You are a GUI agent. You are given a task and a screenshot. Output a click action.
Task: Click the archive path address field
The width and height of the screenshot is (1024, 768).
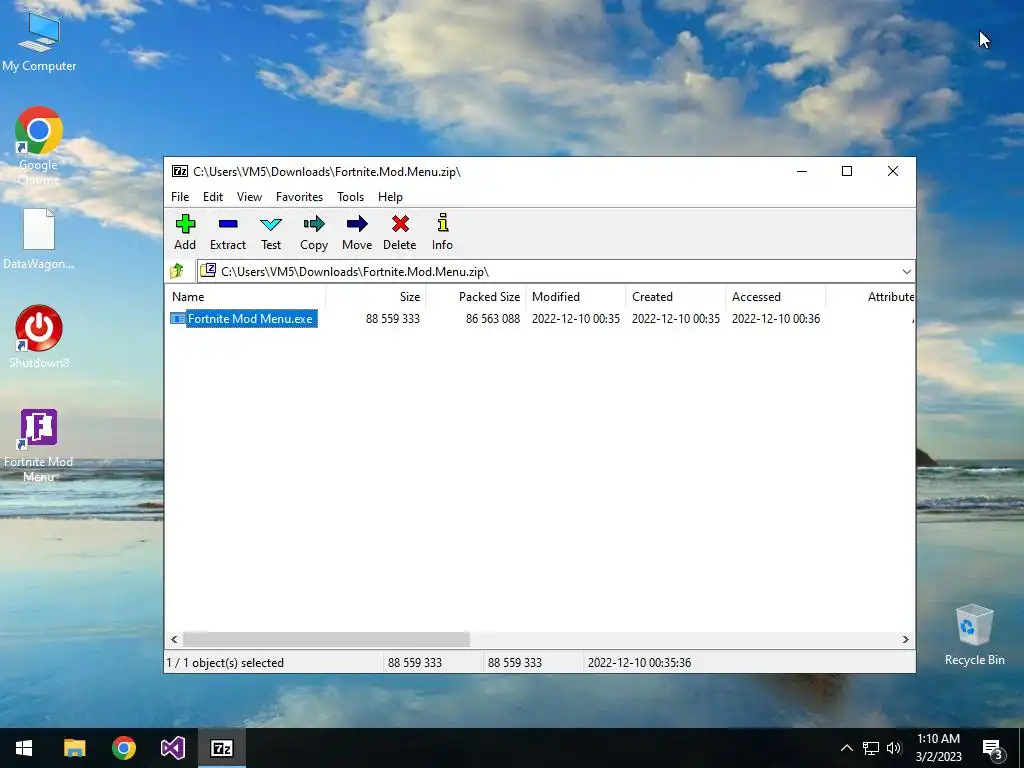point(549,272)
